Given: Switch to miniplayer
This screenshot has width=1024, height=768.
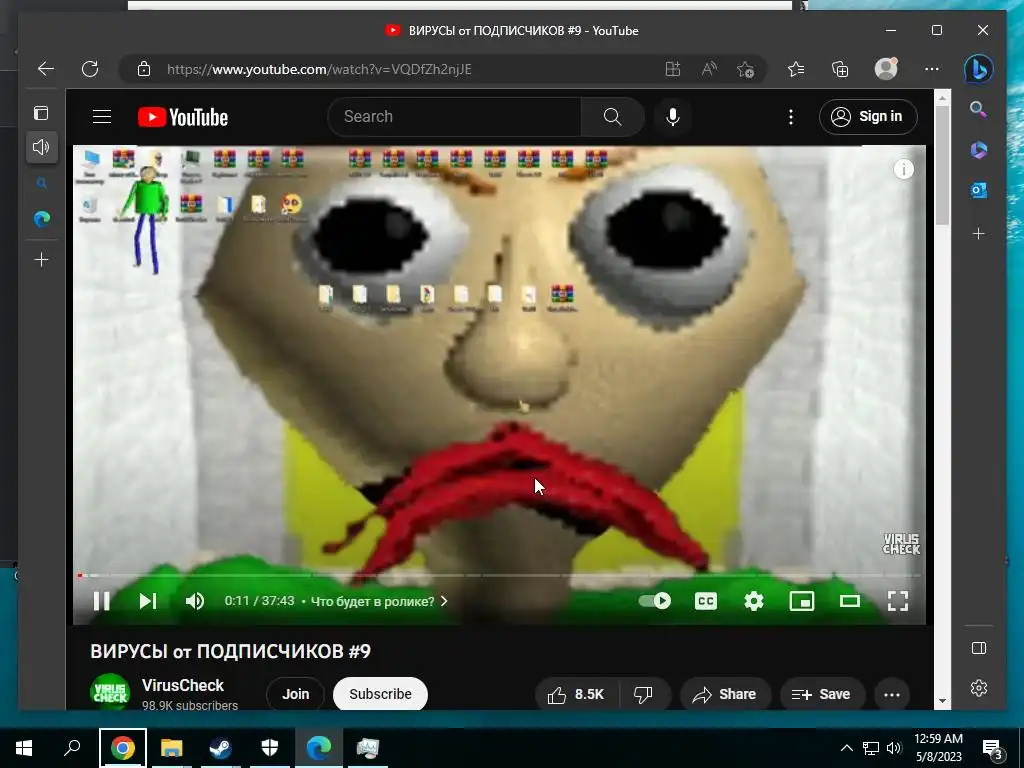Looking at the screenshot, I should [x=802, y=601].
